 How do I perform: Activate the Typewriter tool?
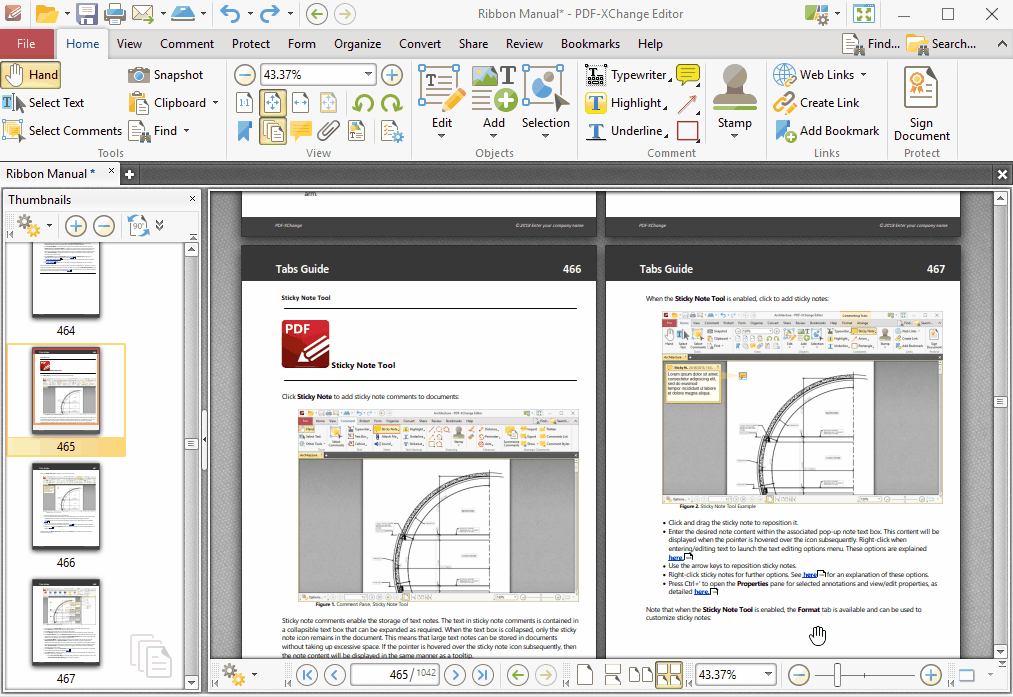pos(628,75)
